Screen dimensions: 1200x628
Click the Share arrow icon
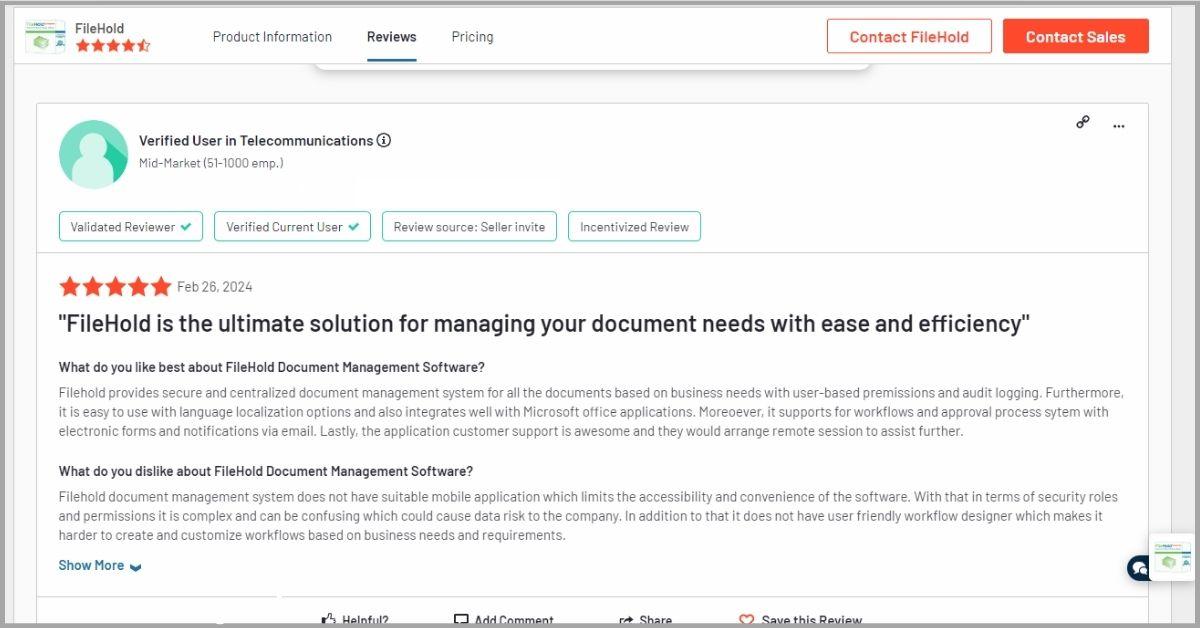pos(626,620)
